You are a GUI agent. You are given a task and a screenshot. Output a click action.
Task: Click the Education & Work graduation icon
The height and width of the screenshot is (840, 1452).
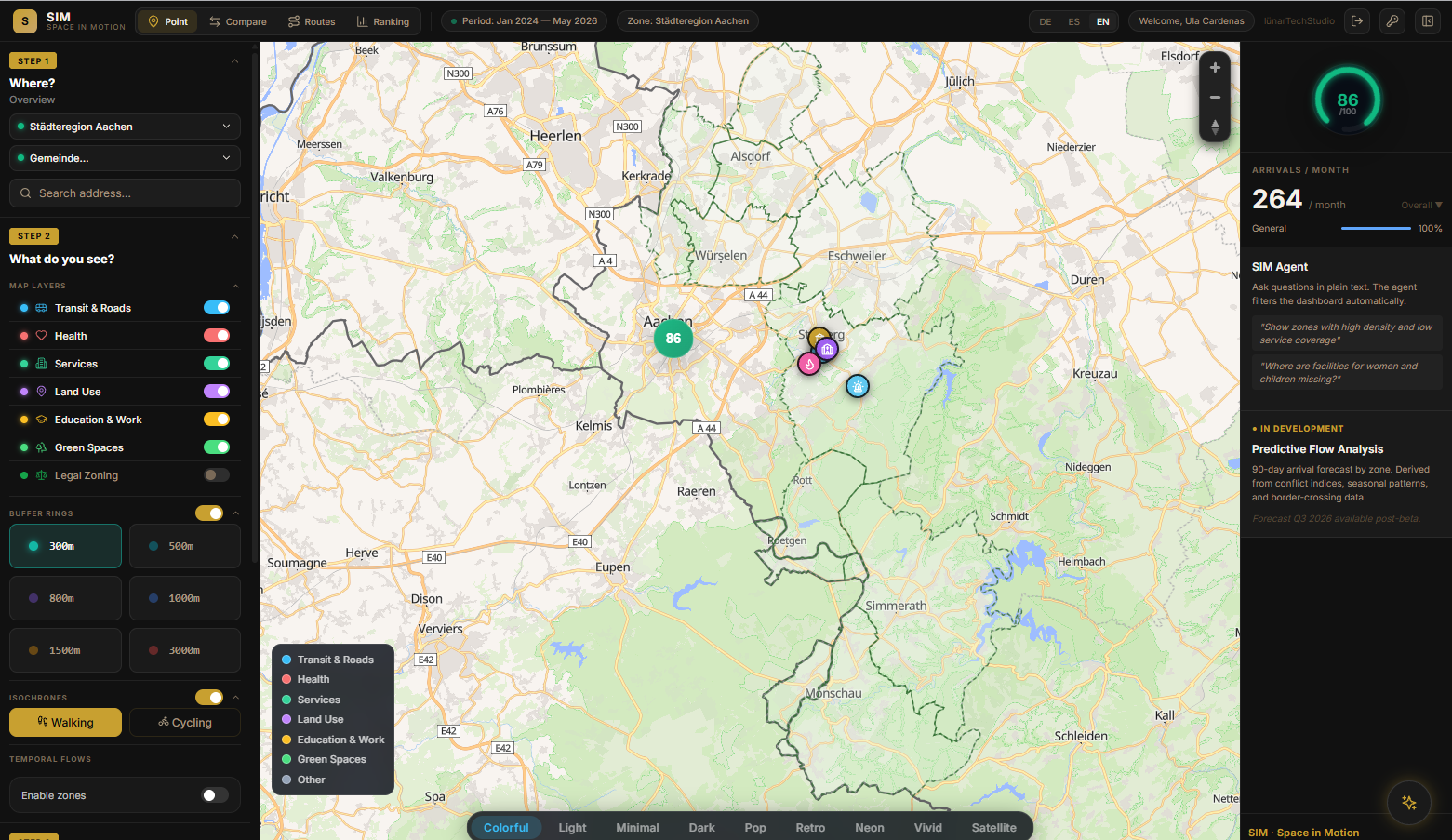41,420
